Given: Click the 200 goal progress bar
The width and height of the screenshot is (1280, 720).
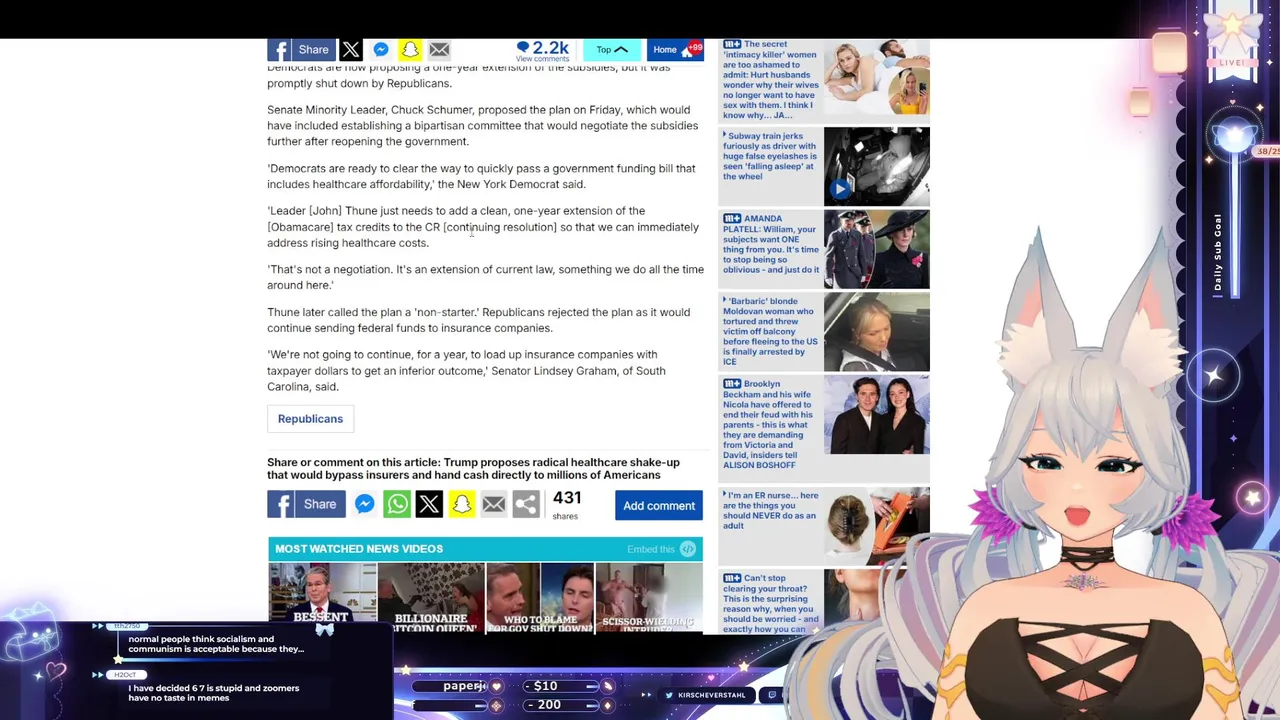Looking at the screenshot, I should click(x=560, y=705).
